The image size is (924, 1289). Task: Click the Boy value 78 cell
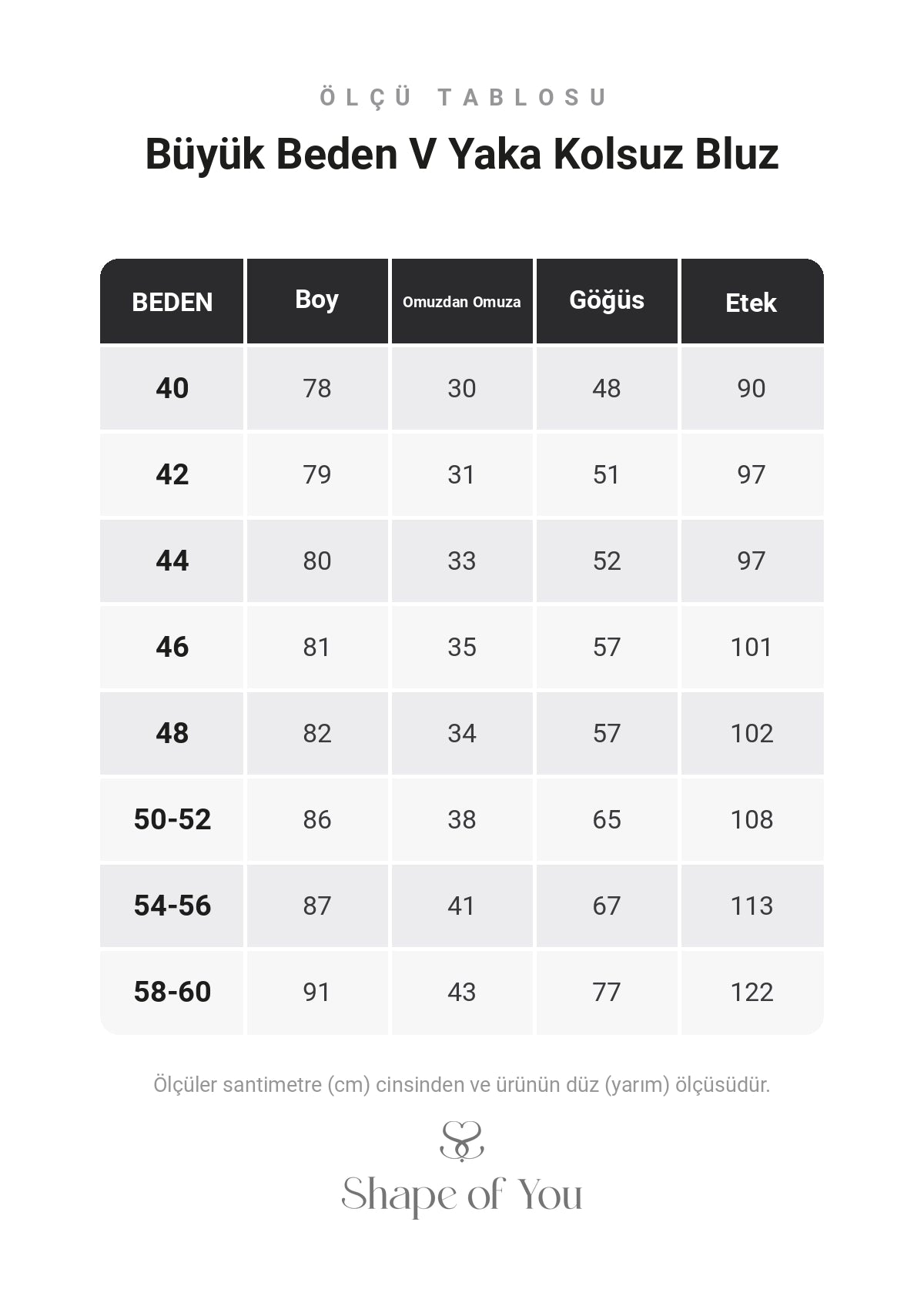(x=317, y=388)
